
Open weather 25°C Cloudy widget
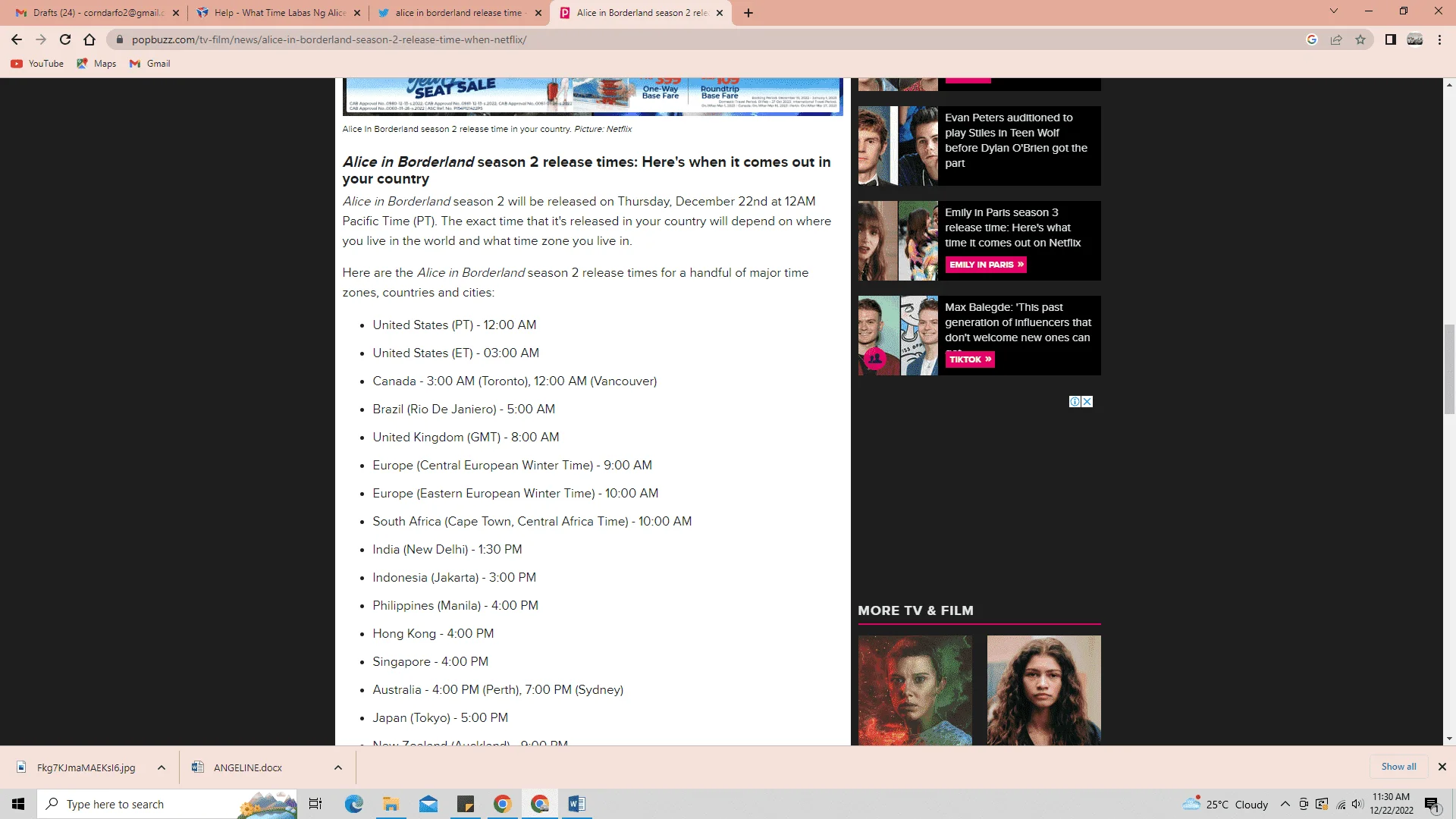1226,804
